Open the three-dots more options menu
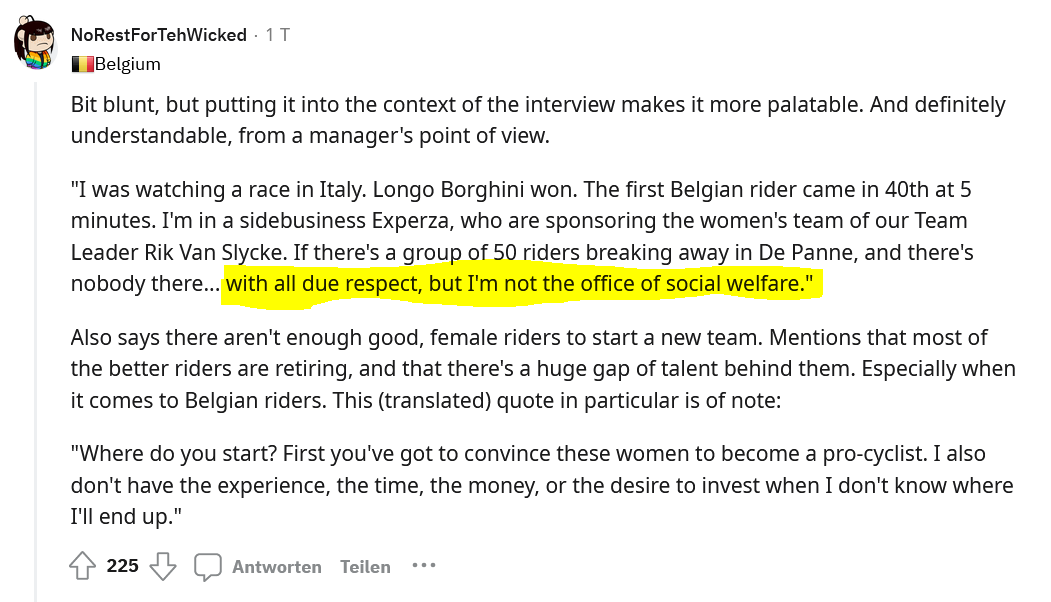The width and height of the screenshot is (1051, 602). 424,566
